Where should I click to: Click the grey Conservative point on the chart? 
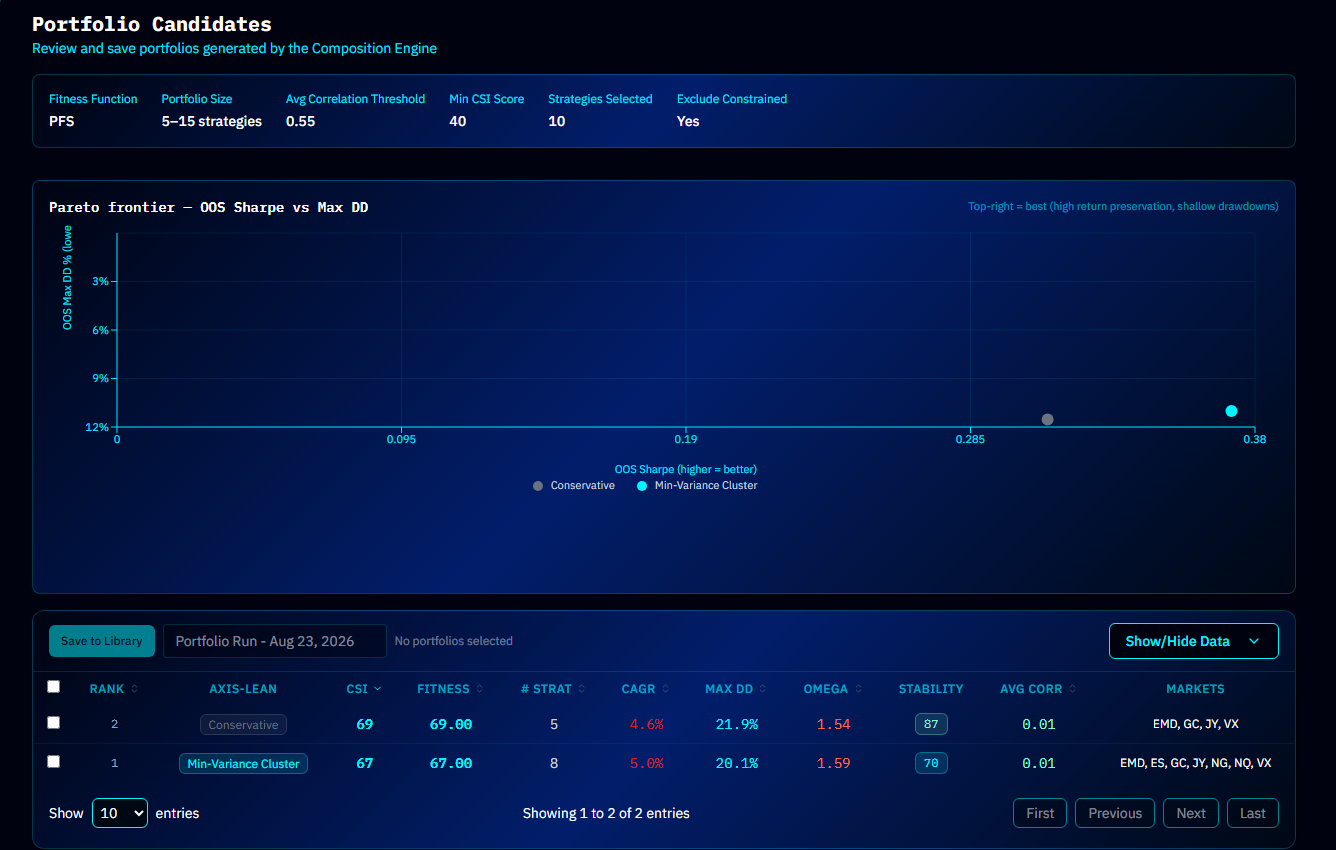coord(1047,419)
